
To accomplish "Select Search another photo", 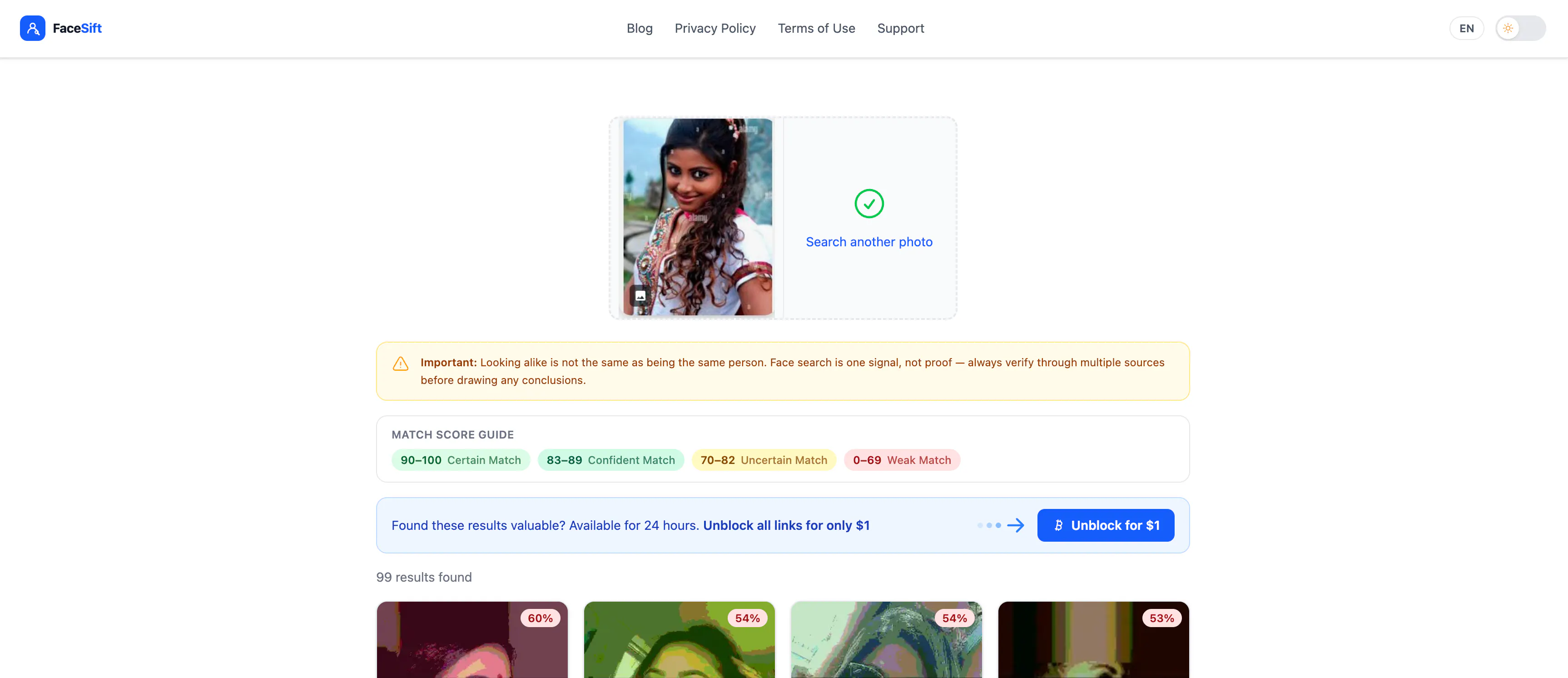I will click(868, 242).
